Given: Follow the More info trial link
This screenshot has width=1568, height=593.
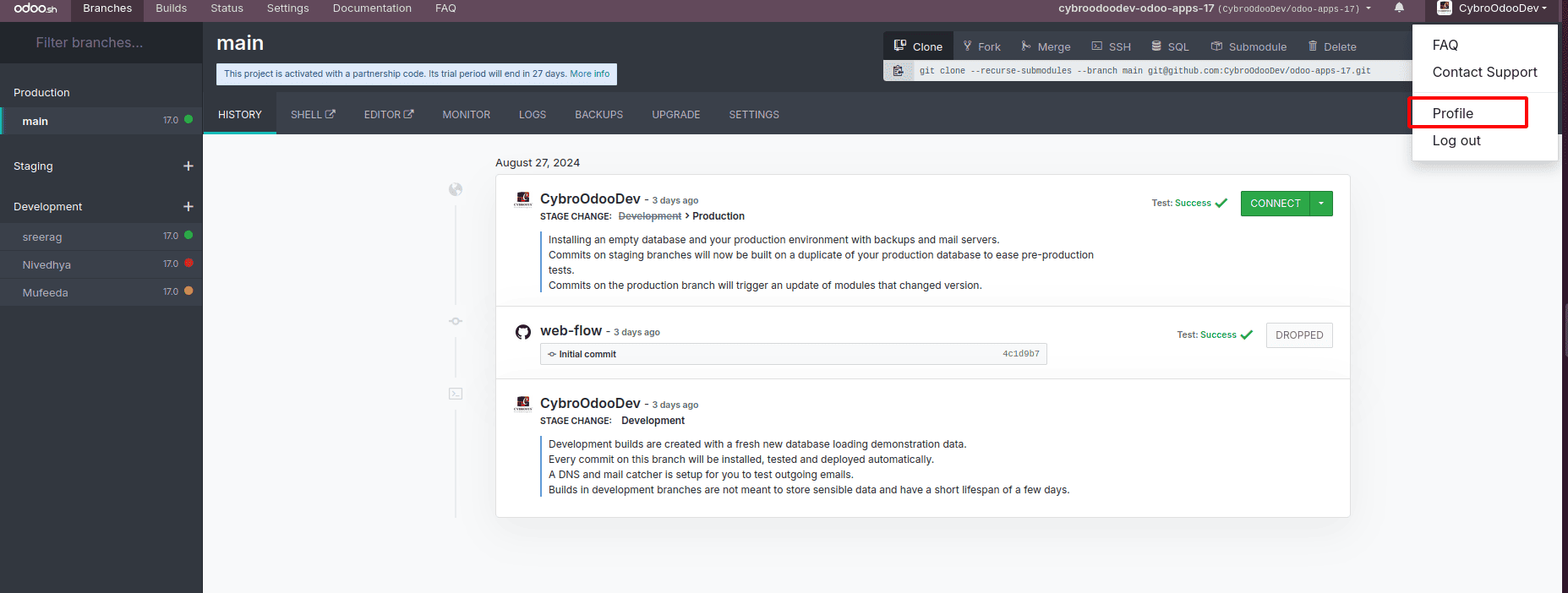Looking at the screenshot, I should pos(589,73).
